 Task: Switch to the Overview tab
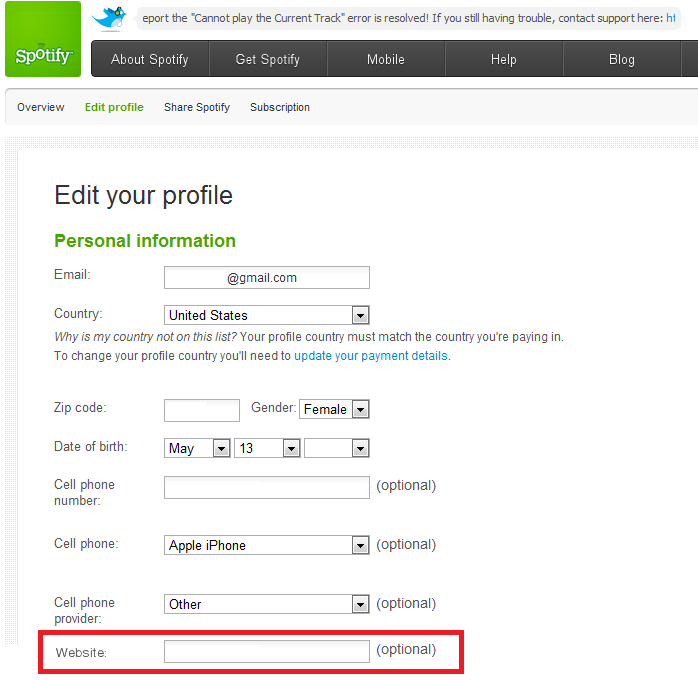point(41,107)
